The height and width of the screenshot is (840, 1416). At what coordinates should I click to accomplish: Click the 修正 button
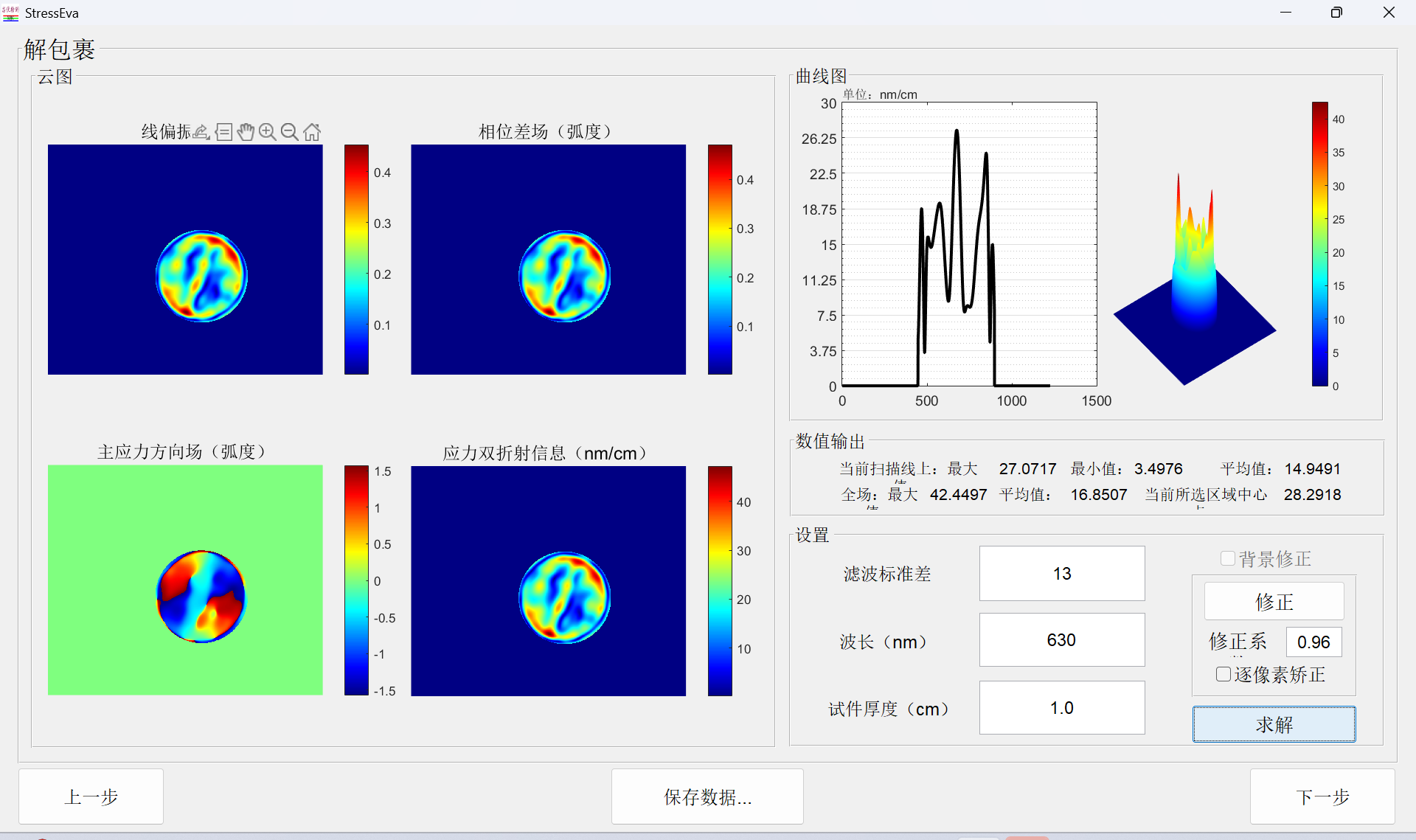click(1274, 602)
